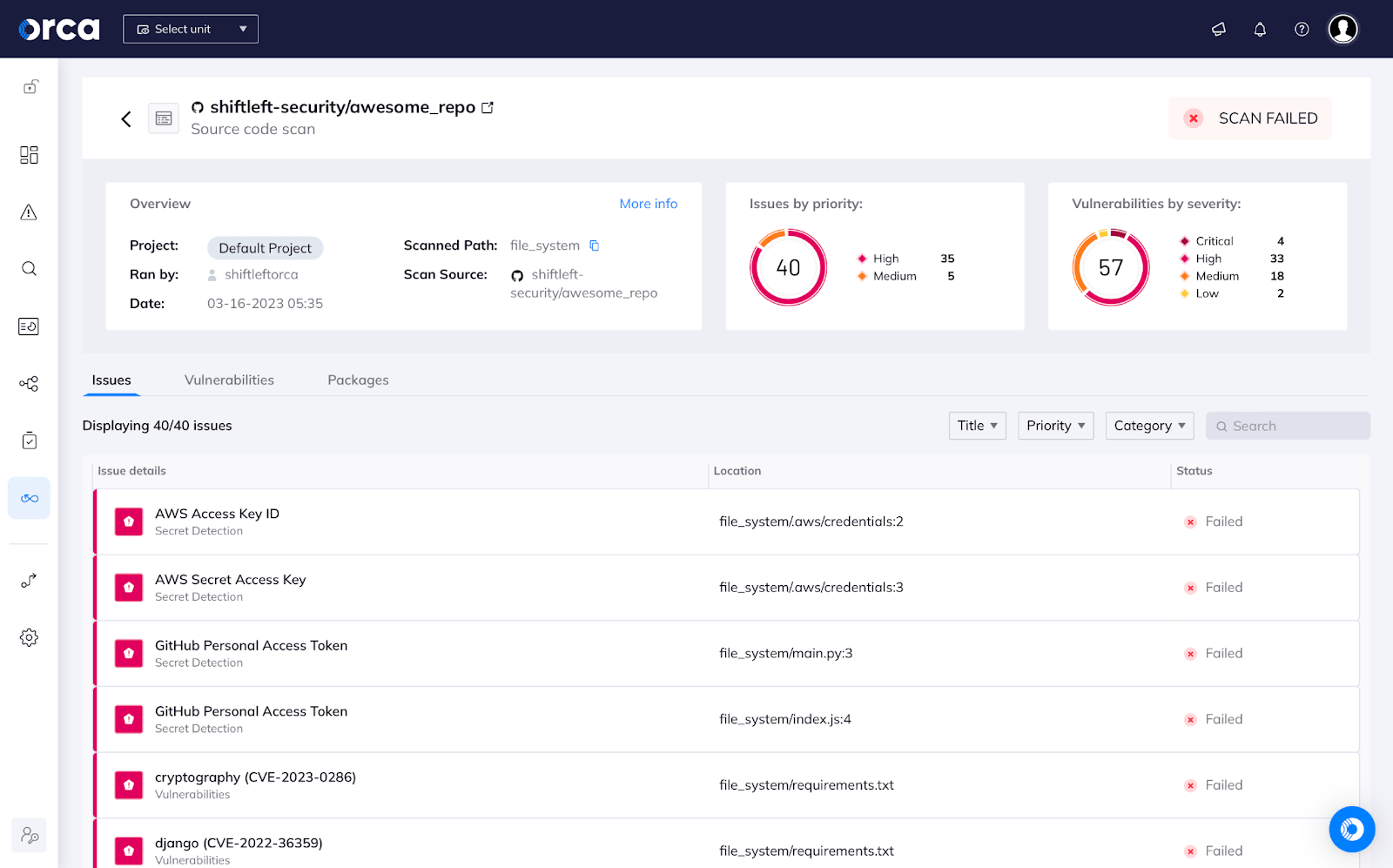The image size is (1393, 868).
Task: Open the user profile avatar
Action: (1343, 30)
